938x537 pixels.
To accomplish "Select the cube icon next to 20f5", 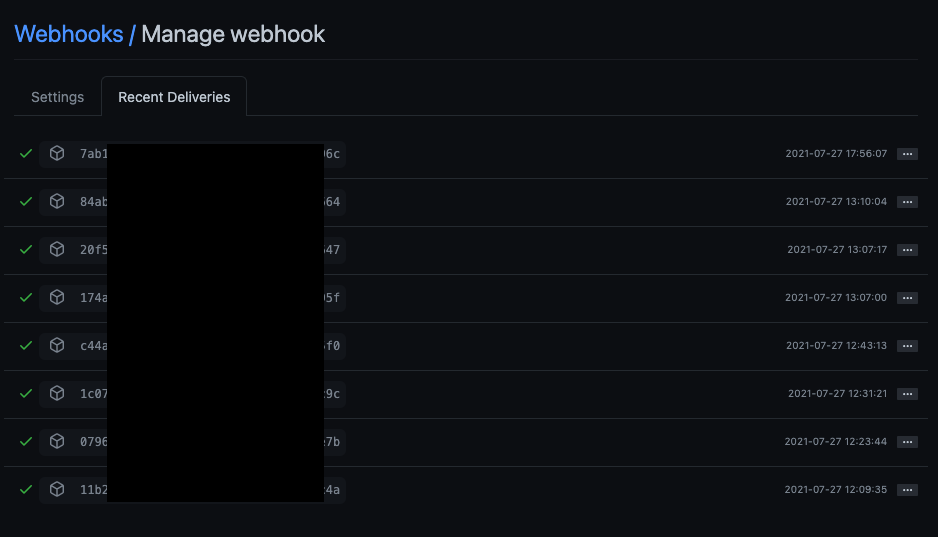I will pyautogui.click(x=57, y=249).
